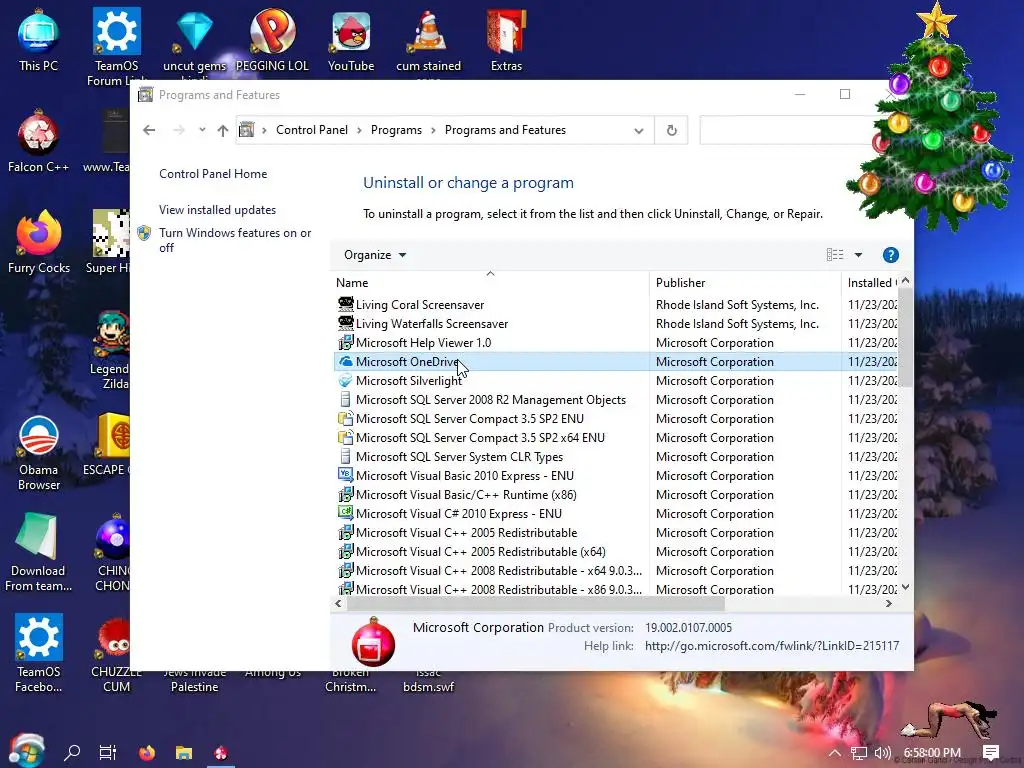
Task: Sort by the Installed On column header
Action: [x=869, y=282]
